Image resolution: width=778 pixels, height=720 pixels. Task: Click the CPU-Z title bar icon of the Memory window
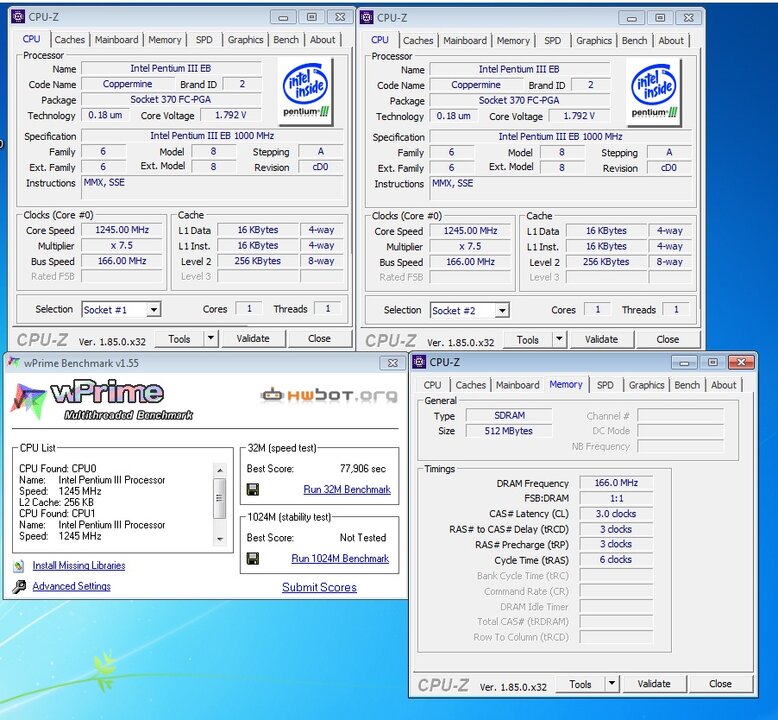419,362
